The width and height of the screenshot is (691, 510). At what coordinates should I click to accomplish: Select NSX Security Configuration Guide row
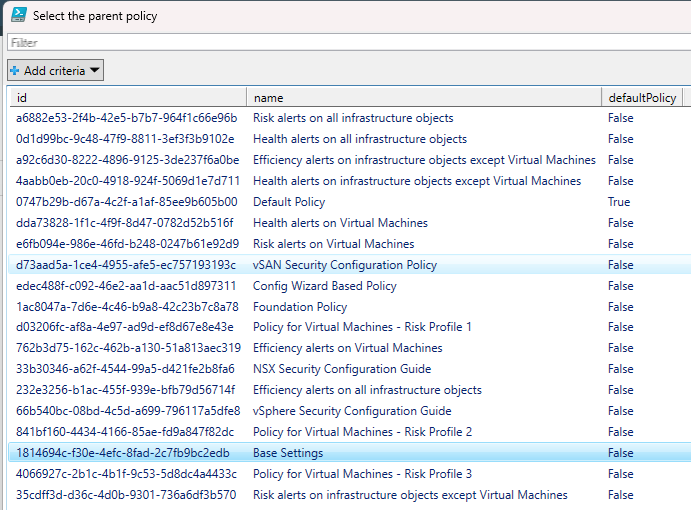pos(343,369)
